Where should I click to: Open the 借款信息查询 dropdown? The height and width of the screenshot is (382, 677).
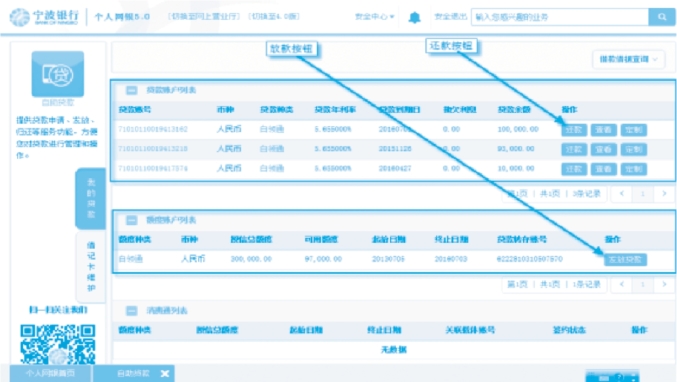click(x=629, y=59)
